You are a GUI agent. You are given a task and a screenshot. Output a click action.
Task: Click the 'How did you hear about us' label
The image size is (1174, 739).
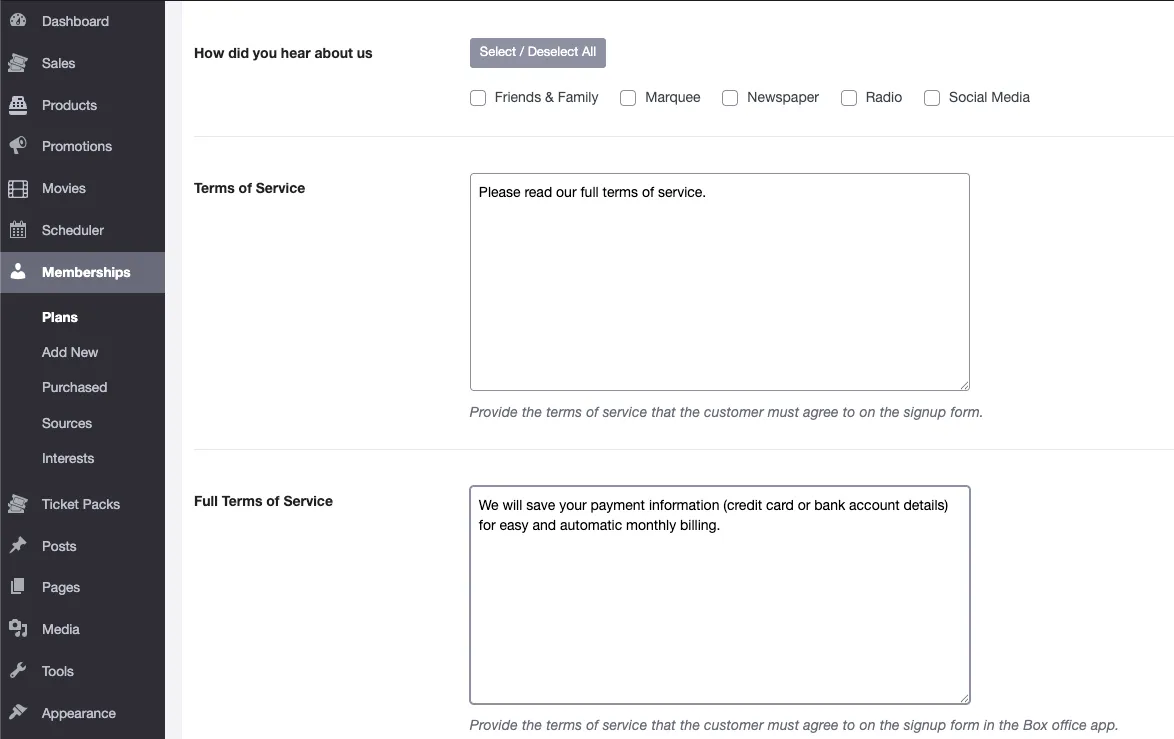(x=283, y=53)
